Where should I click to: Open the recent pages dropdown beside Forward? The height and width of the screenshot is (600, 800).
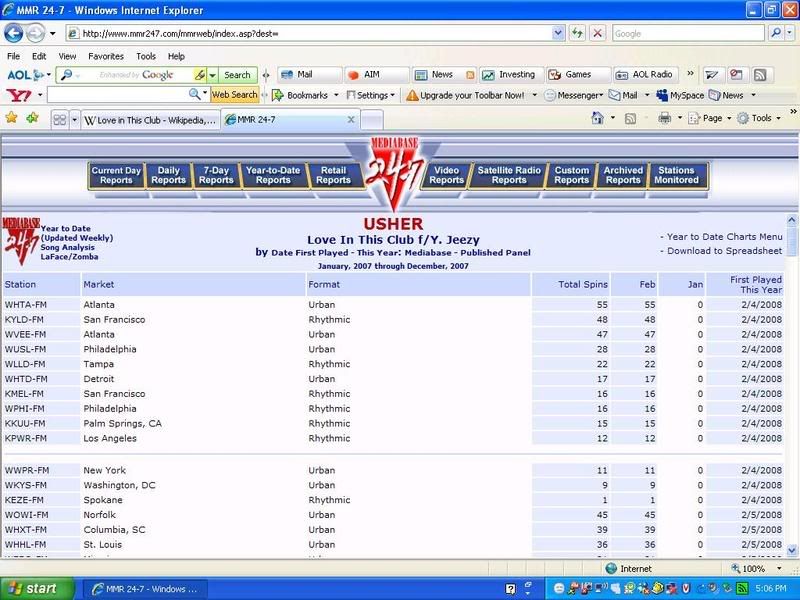coord(53,34)
